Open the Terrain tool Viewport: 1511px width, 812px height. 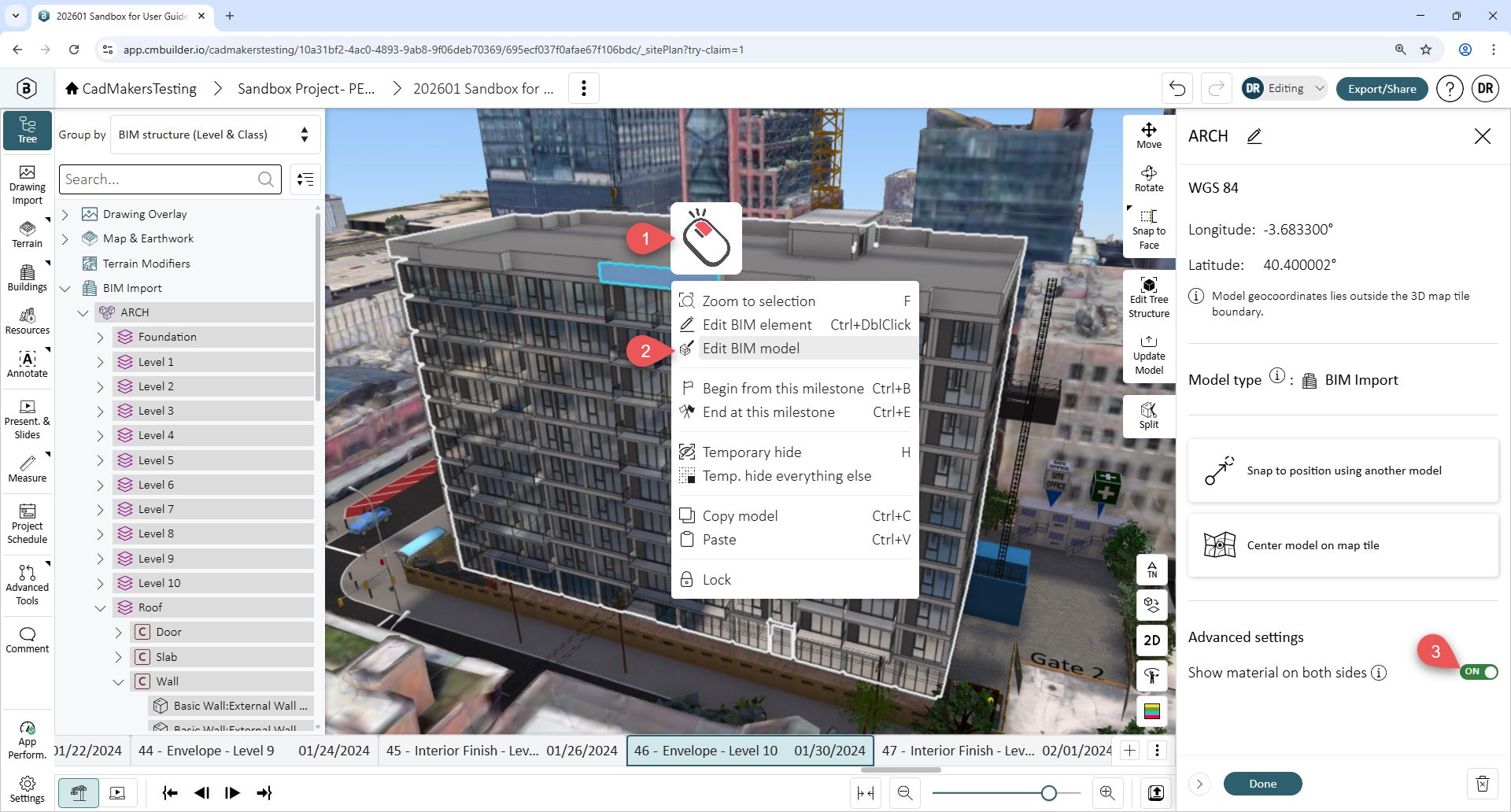tap(28, 234)
